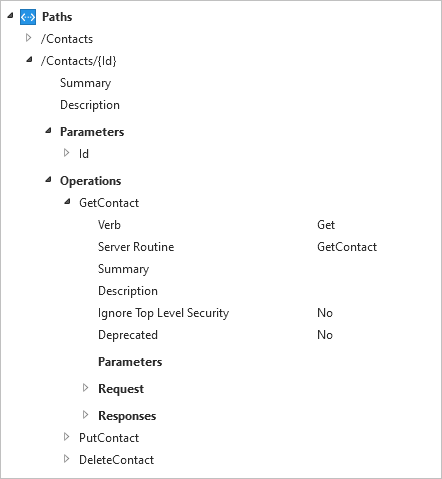This screenshot has height=479, width=442.
Task: Expand the /Contacts path node
Action: [29, 38]
